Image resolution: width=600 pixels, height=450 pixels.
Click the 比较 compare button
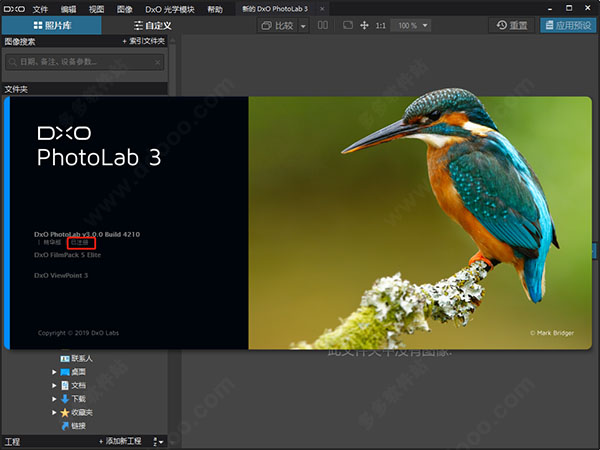(277, 26)
